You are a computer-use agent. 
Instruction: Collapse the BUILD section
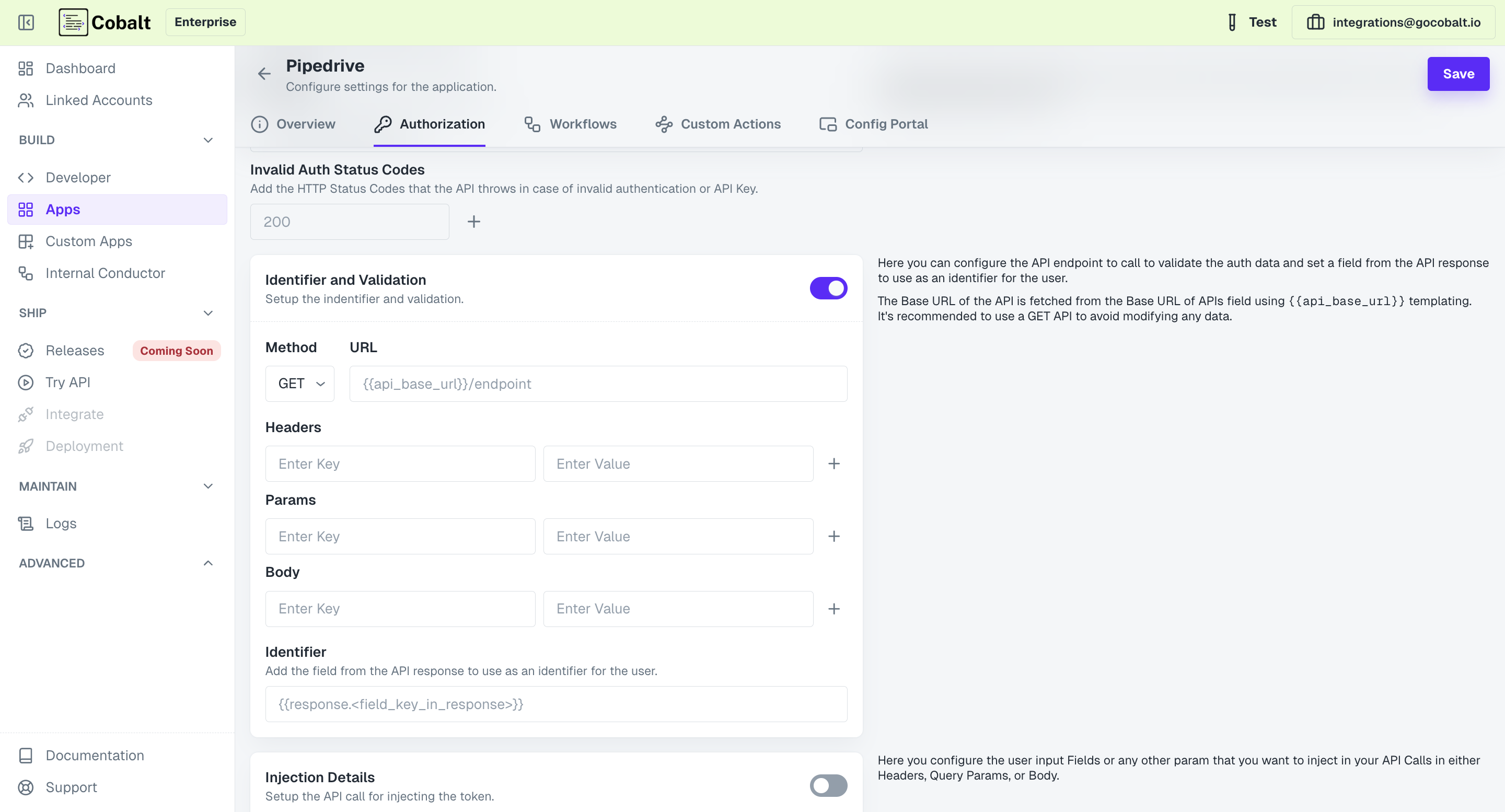(x=208, y=140)
